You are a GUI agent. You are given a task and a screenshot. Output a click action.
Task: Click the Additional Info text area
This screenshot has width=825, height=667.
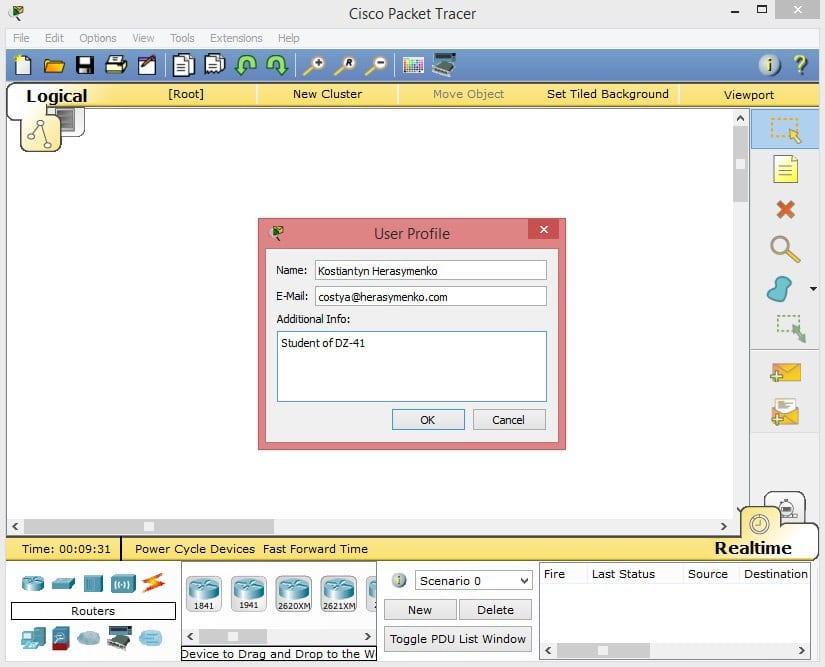(411, 366)
